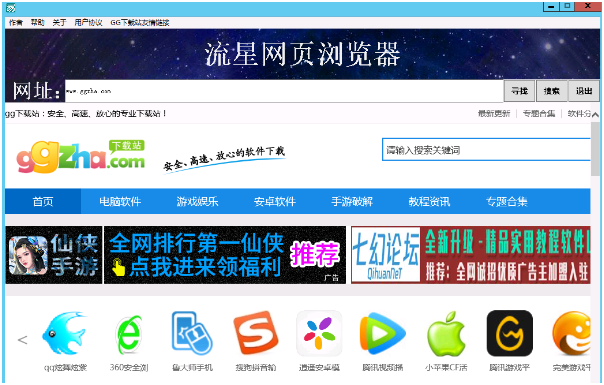604x385 pixels.
Task: Click the 搜索 button beside the address bar
Action: (552, 91)
